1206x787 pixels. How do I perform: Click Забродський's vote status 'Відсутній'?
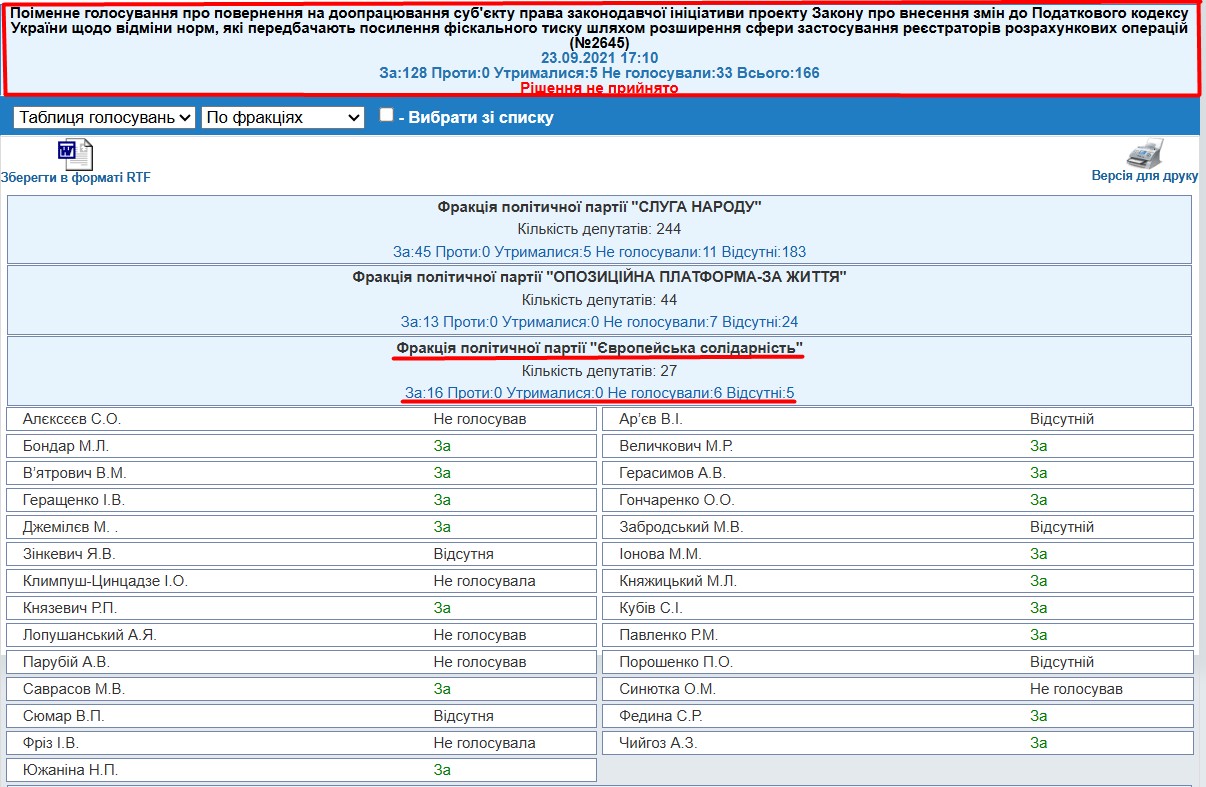click(x=1062, y=527)
